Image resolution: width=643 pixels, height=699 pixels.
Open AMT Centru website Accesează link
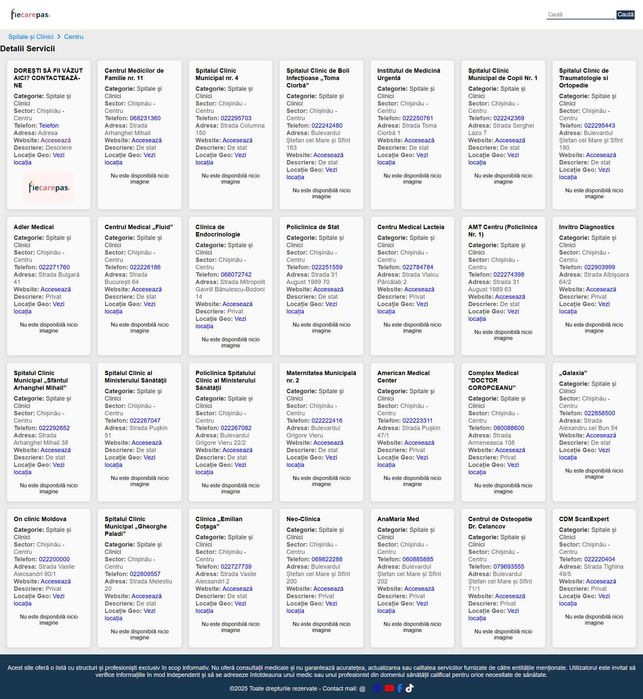coord(510,297)
